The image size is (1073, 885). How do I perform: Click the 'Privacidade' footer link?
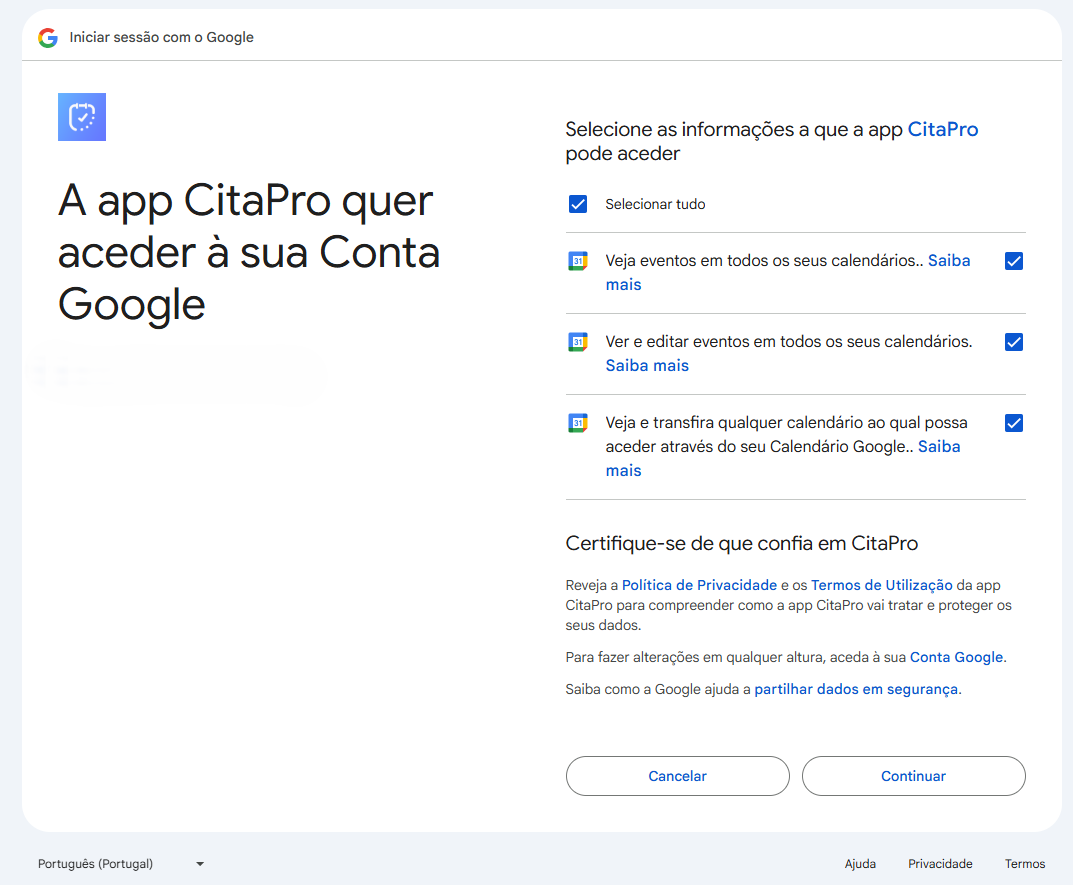pos(940,864)
